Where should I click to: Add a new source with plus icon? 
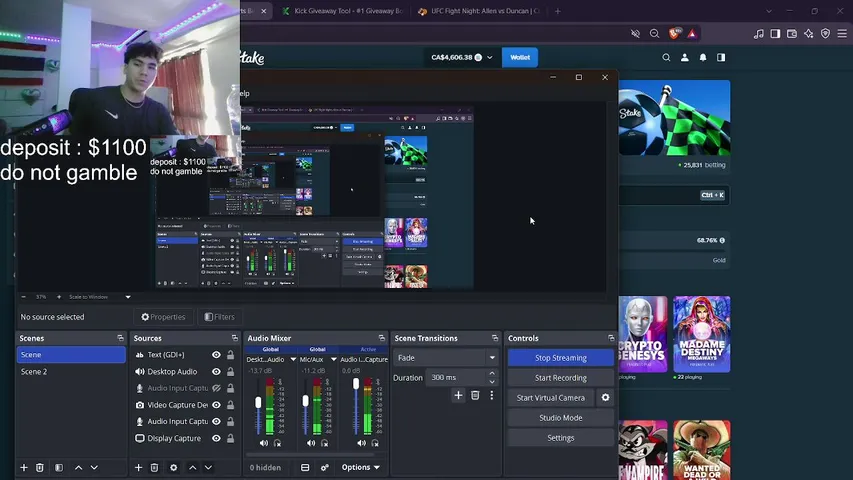click(x=138, y=467)
